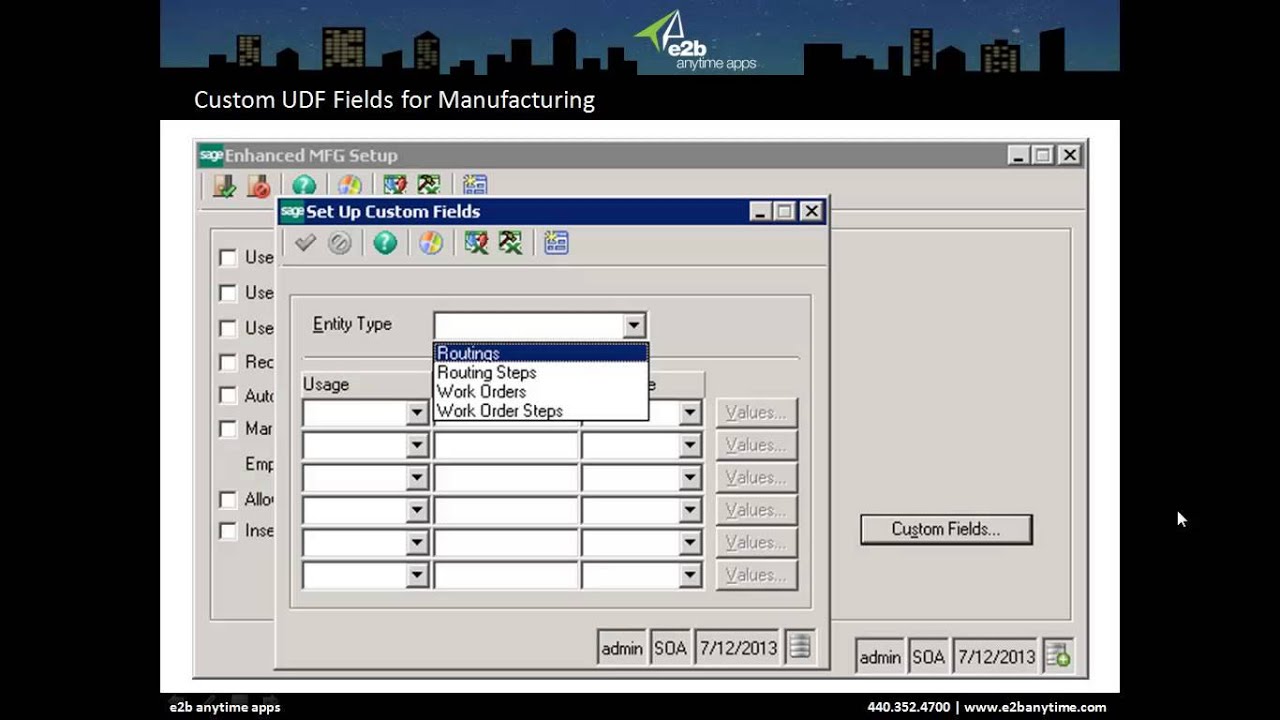
Task: Click the Values... button in the second row
Action: pyautogui.click(x=756, y=445)
